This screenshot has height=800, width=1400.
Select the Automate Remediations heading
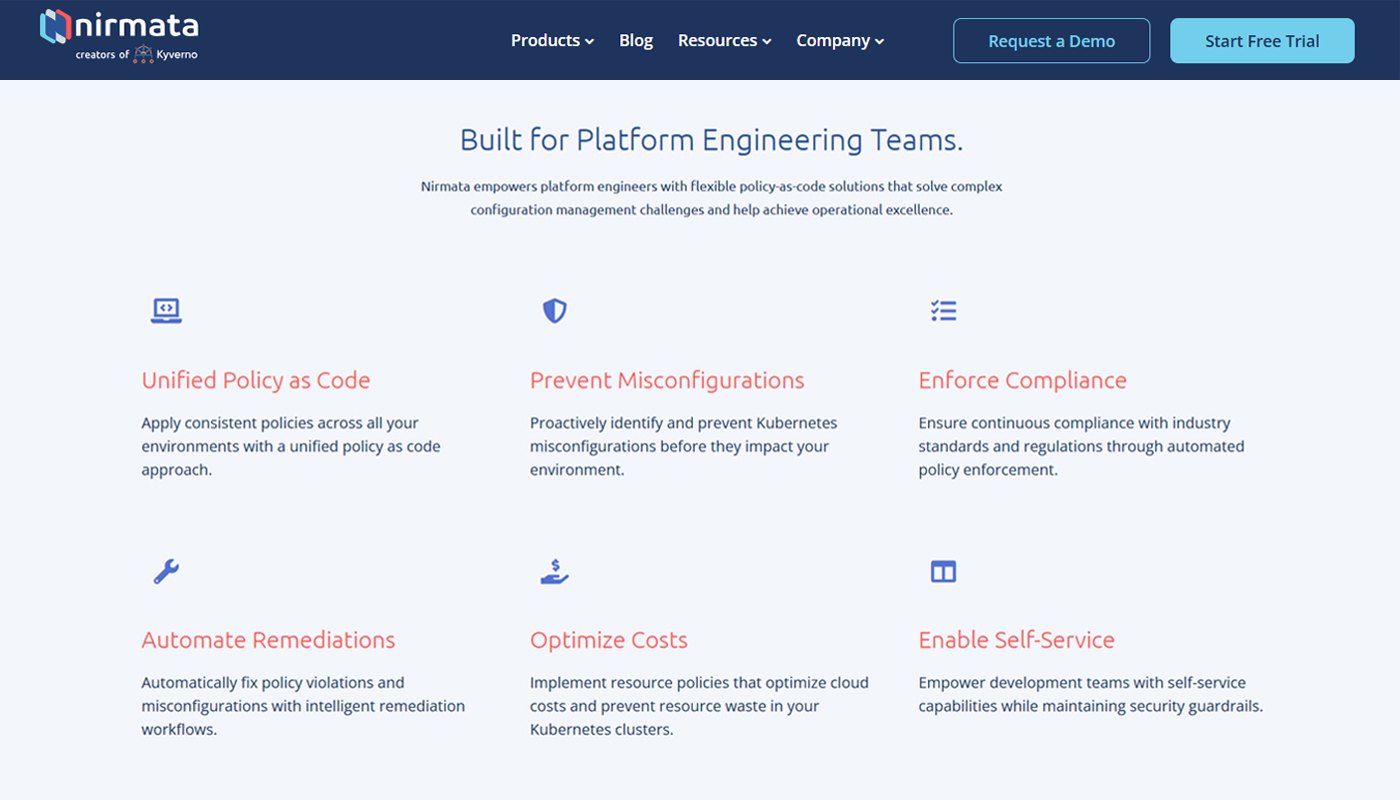(x=268, y=640)
